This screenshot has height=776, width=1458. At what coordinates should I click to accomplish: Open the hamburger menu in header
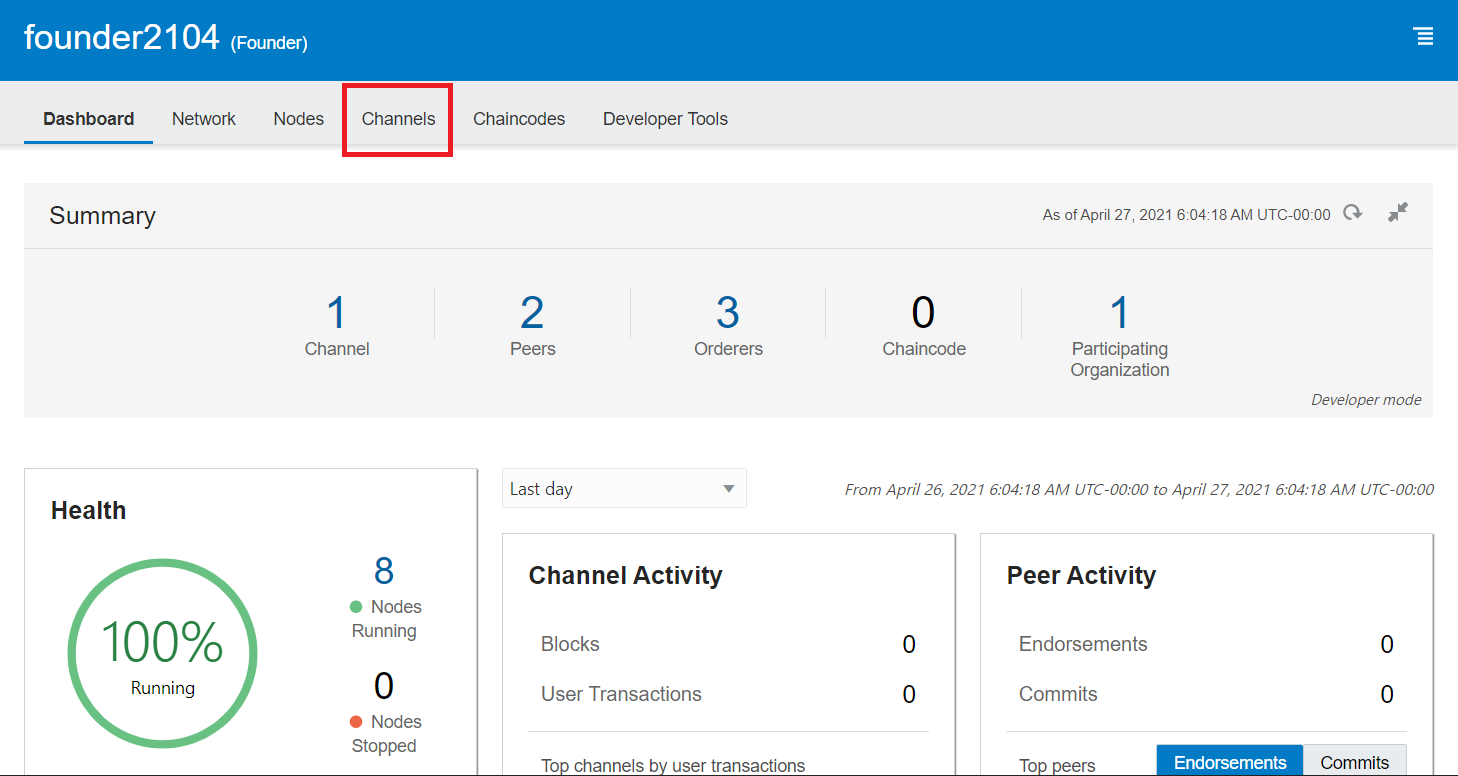pos(1423,37)
